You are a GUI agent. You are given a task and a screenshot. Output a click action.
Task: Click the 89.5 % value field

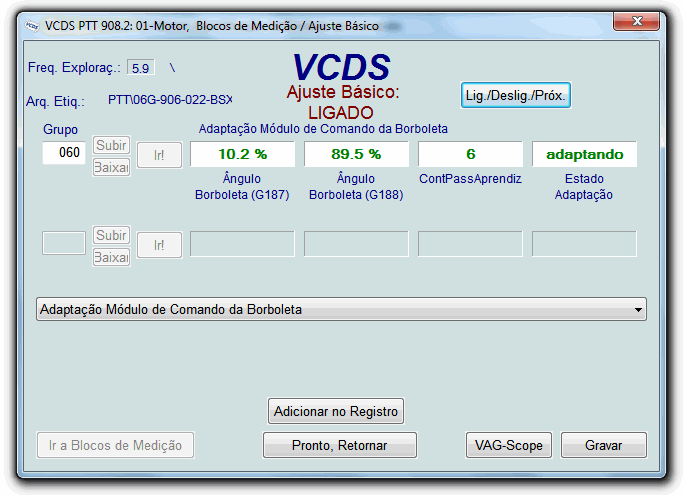pos(356,154)
